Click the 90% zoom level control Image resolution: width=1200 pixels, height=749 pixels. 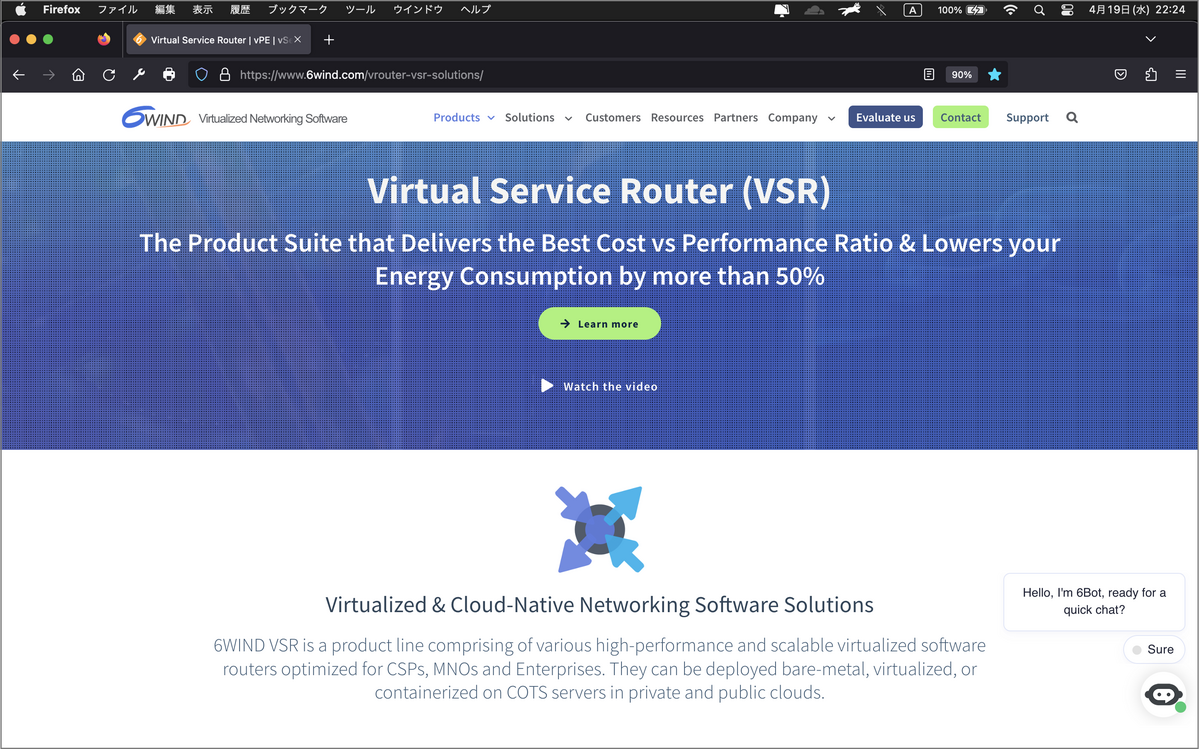tap(961, 74)
